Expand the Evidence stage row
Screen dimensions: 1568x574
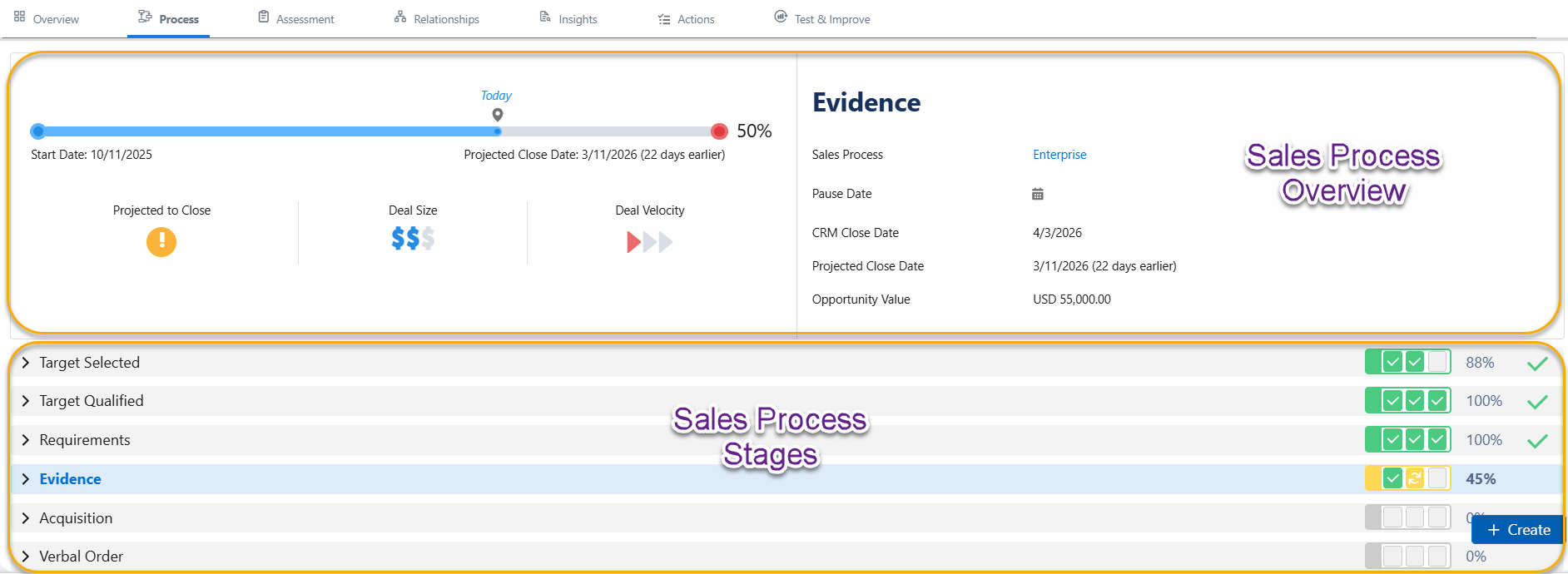[26, 479]
